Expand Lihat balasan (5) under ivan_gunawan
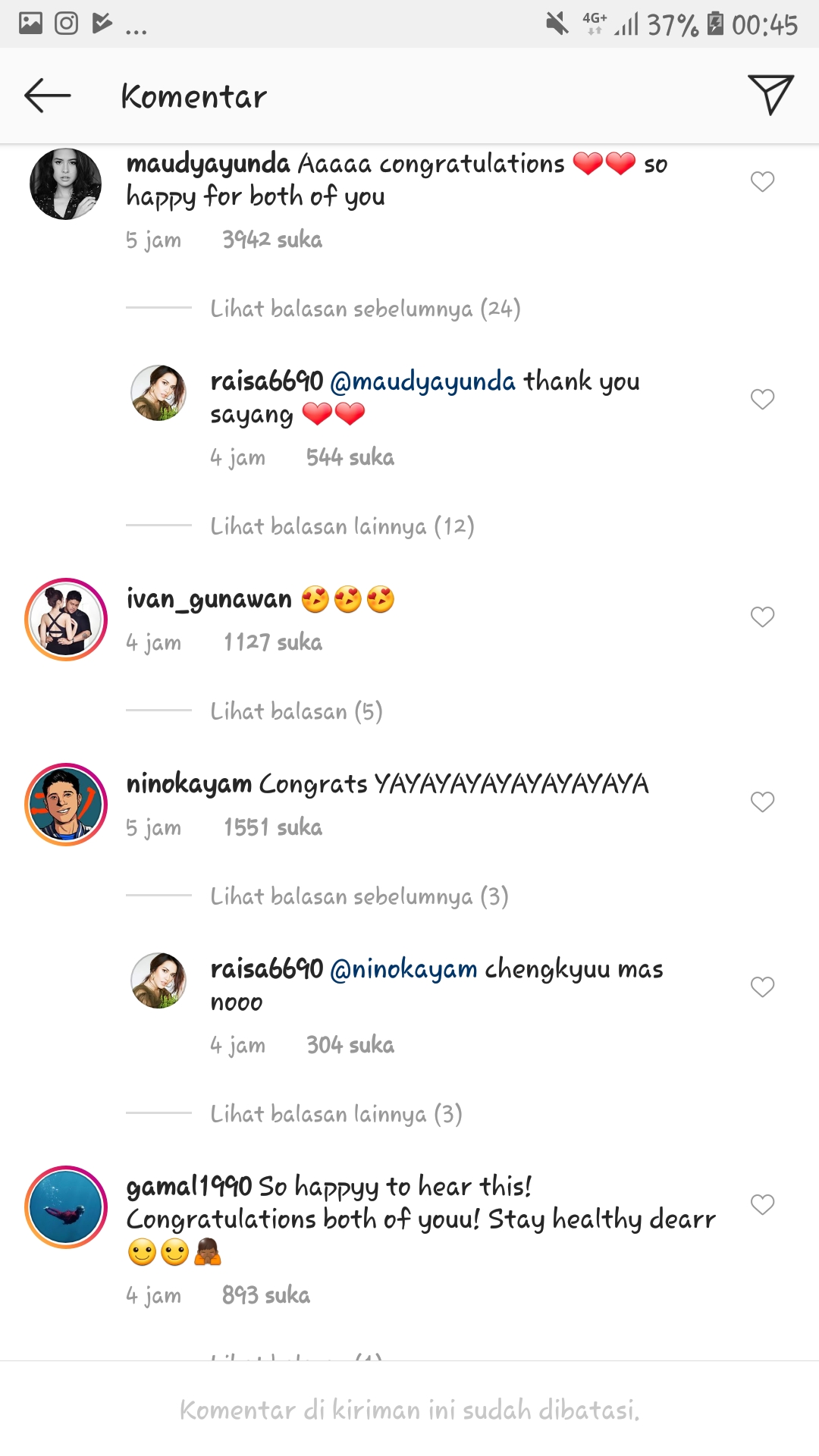Viewport: 819px width, 1456px height. coord(297,711)
